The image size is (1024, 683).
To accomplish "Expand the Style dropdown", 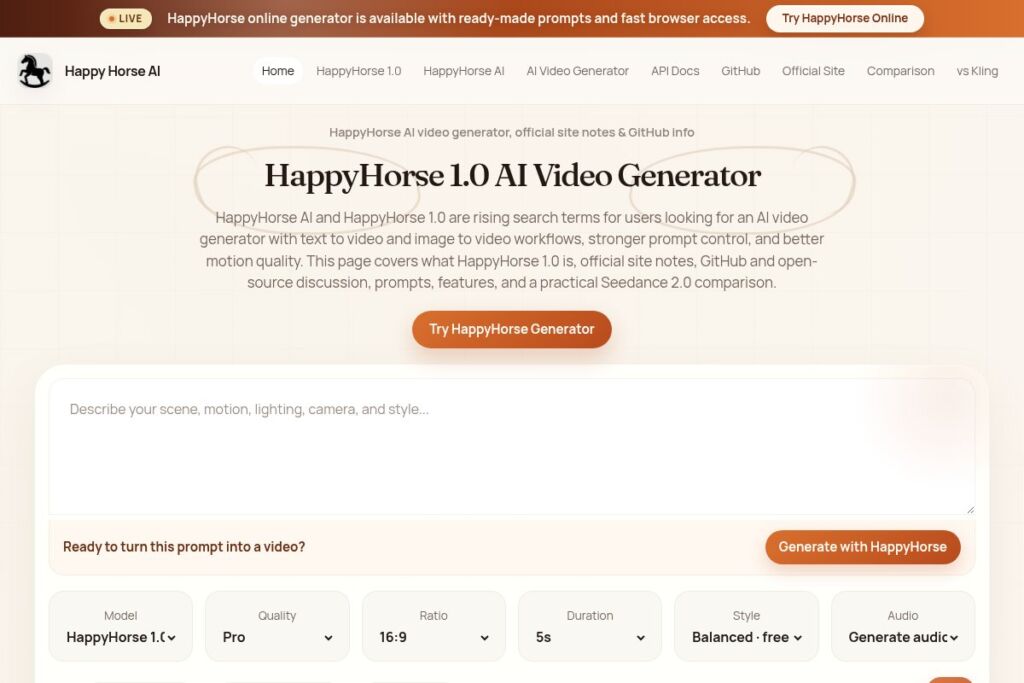I will (746, 637).
